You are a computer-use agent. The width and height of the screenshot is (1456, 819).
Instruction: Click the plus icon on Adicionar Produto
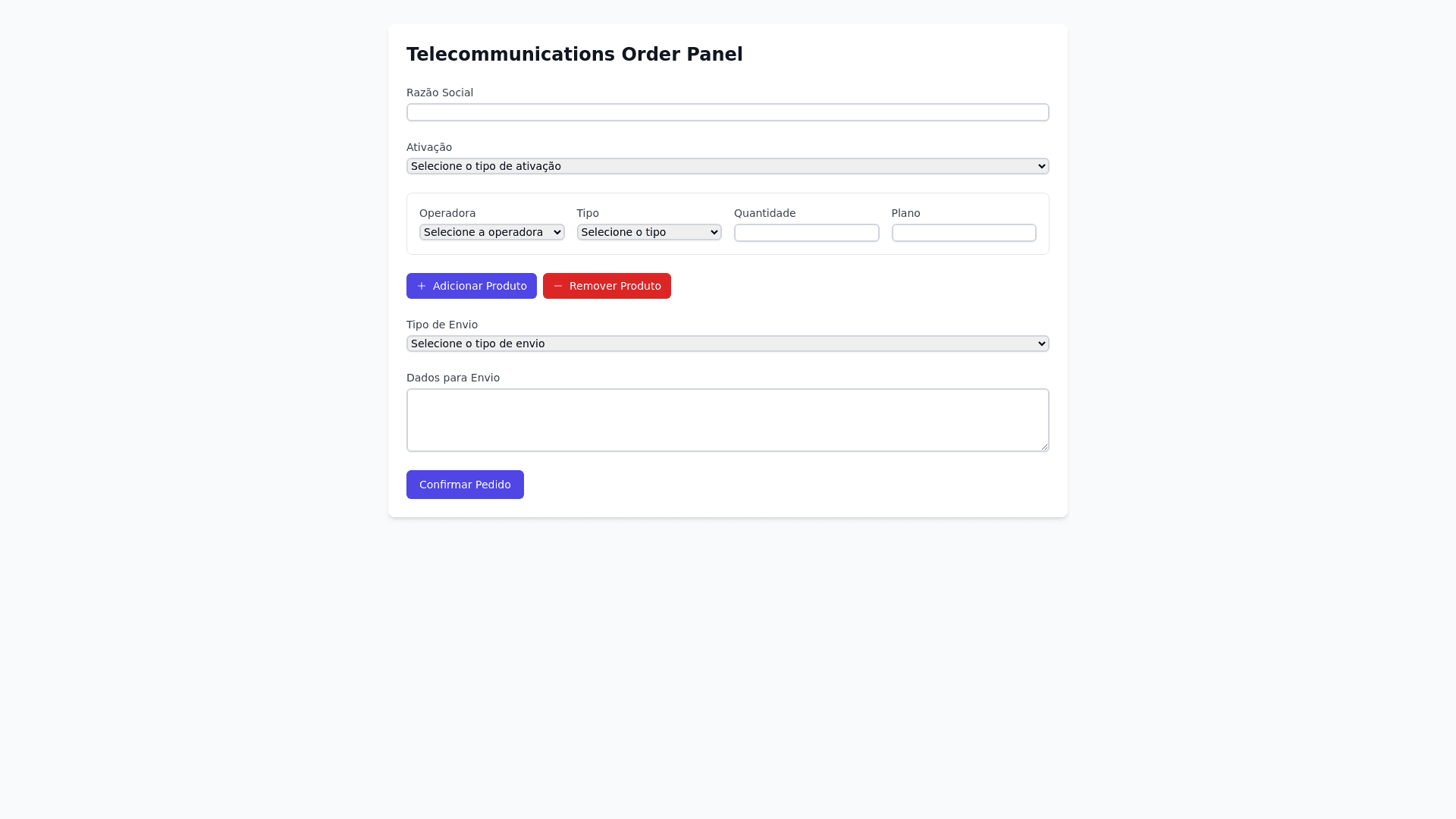(422, 286)
